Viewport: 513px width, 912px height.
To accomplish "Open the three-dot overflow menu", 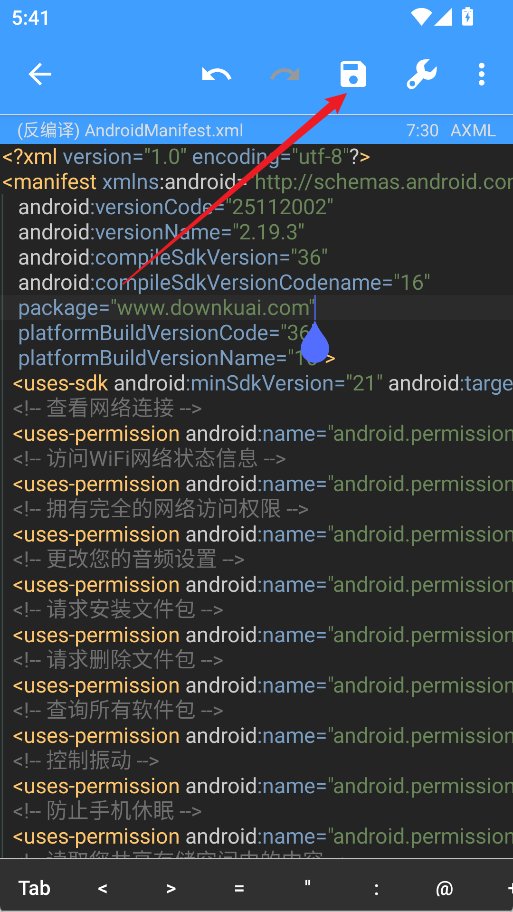I will [x=481, y=74].
